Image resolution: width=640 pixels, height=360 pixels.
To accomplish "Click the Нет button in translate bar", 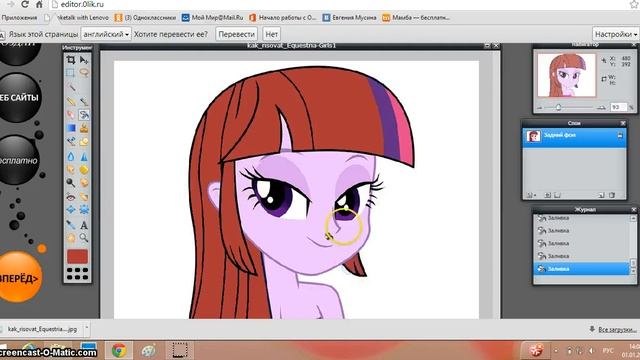I will (271, 34).
